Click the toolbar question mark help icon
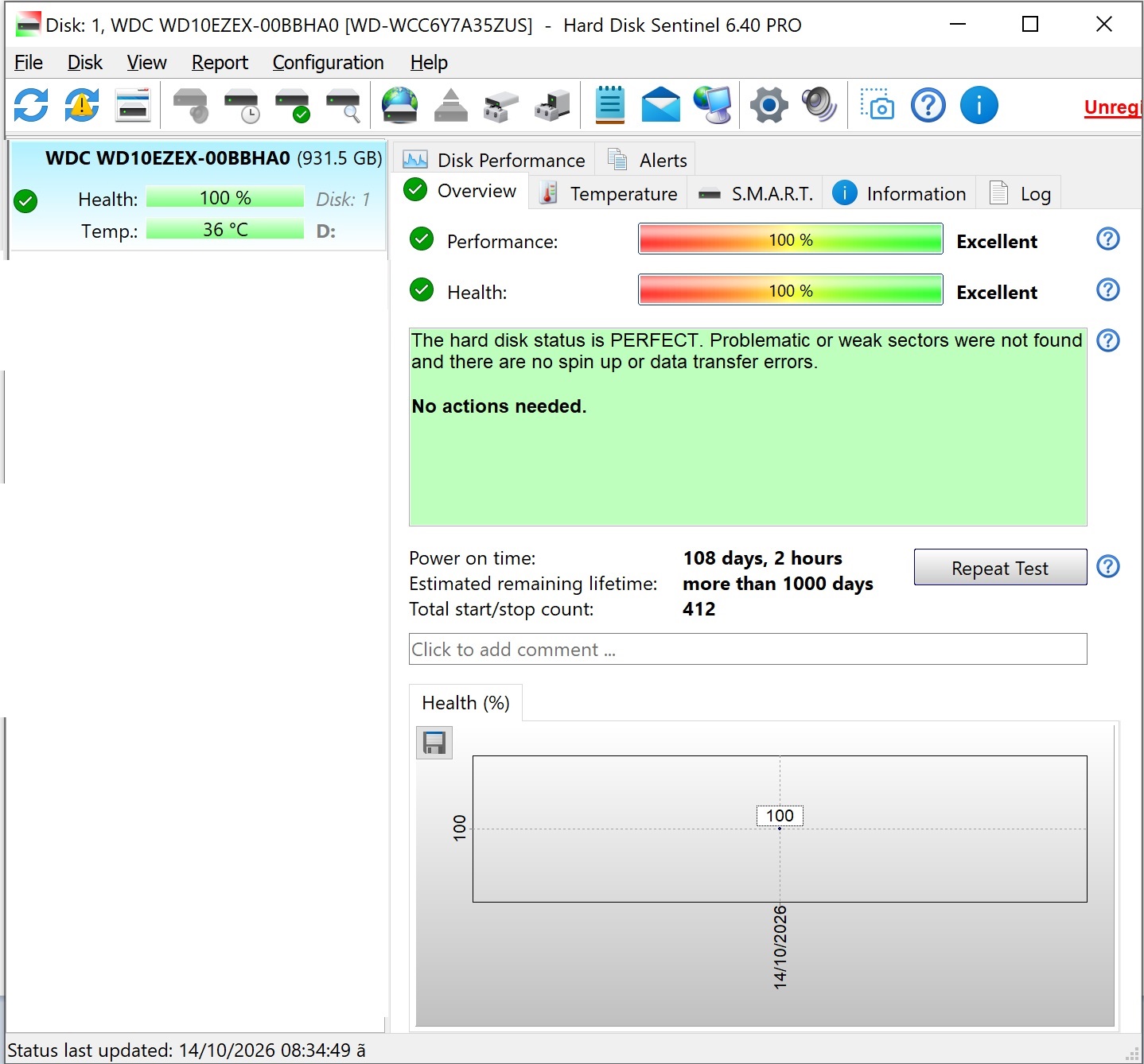The width and height of the screenshot is (1144, 1064). pos(928,105)
